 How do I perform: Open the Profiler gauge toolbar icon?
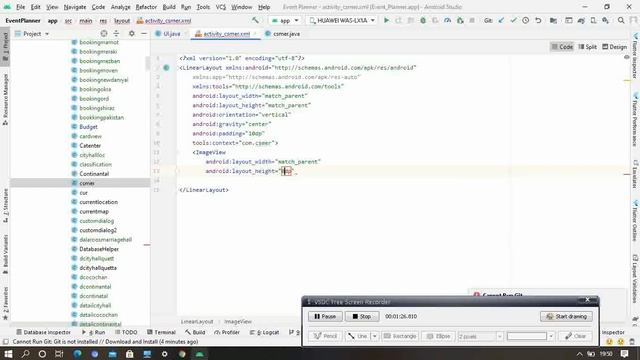(x=447, y=20)
